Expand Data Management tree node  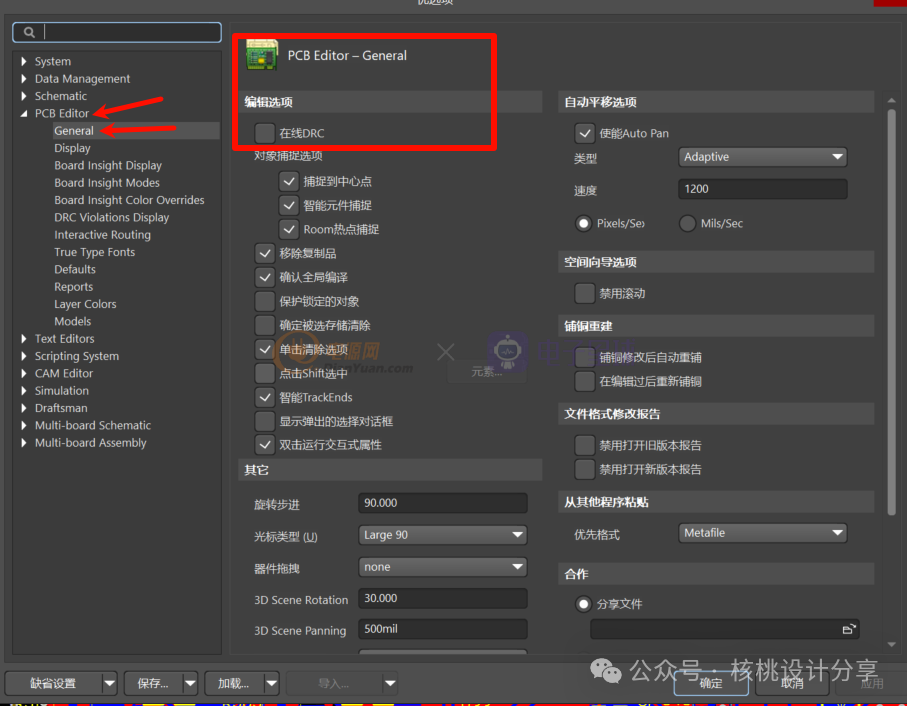pyautogui.click(x=23, y=79)
